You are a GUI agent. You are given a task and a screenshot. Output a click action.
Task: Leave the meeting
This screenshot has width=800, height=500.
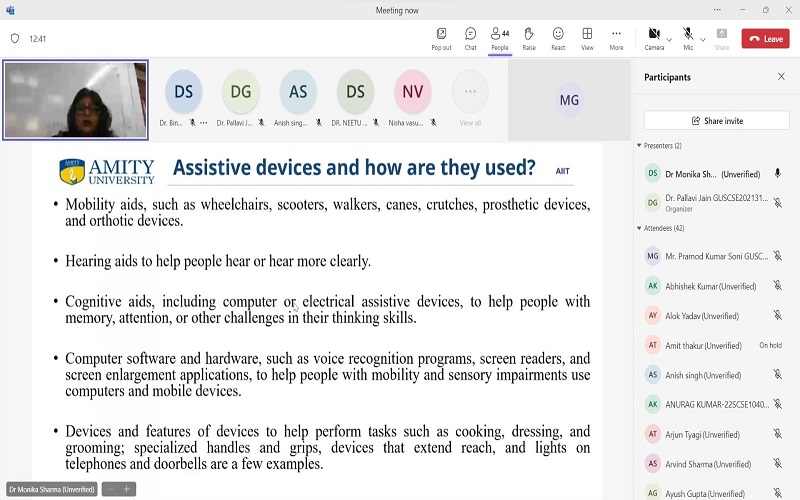(766, 39)
